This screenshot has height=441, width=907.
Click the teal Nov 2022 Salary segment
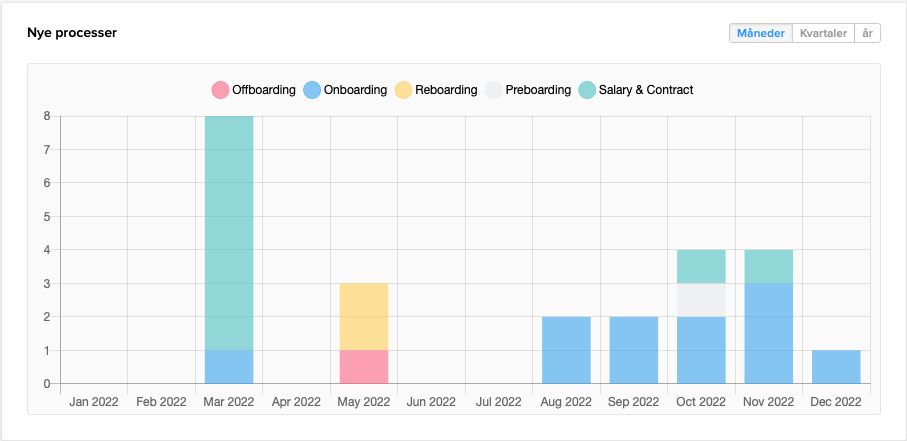point(769,266)
